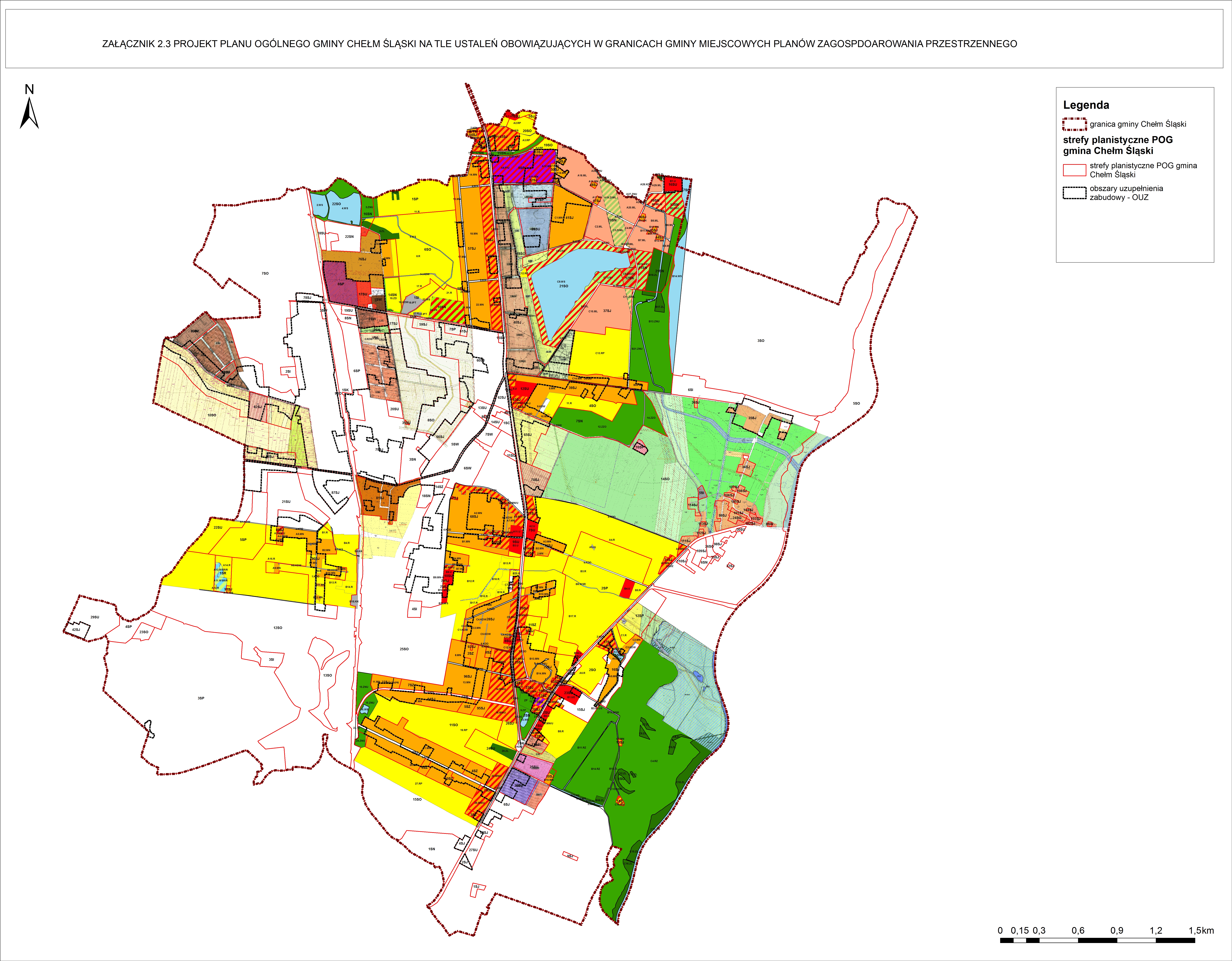Click the 34SJ zone label
The image size is (1232, 961).
tap(746, 467)
